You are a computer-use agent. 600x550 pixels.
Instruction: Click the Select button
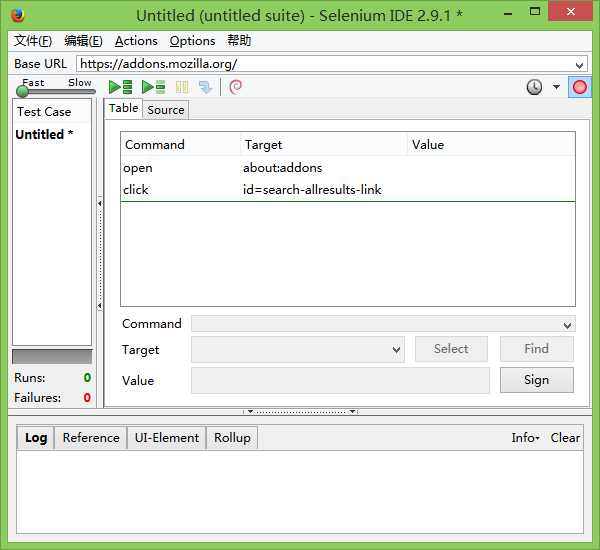(451, 349)
